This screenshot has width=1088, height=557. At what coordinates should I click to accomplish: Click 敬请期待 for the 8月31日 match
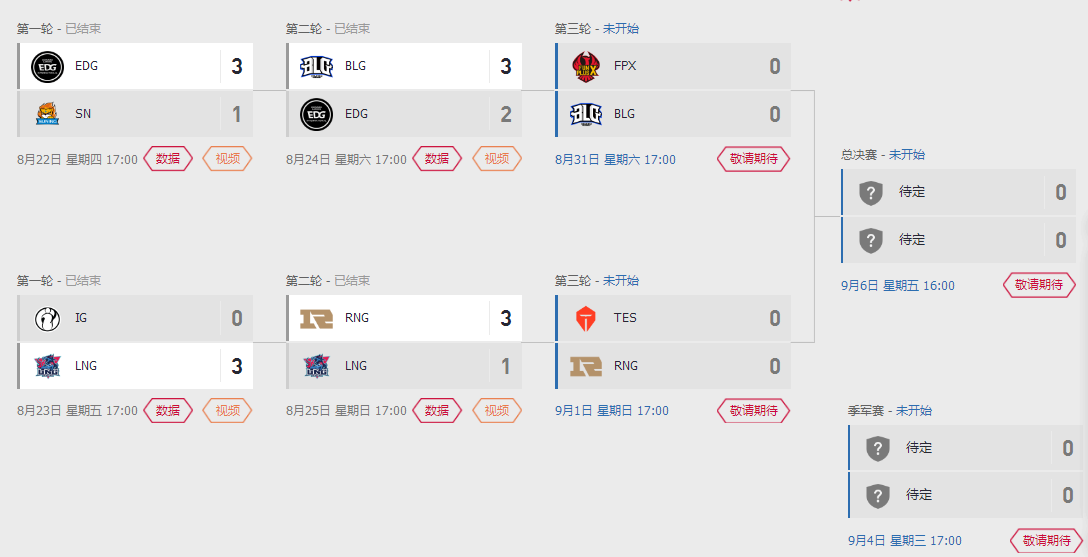click(754, 159)
